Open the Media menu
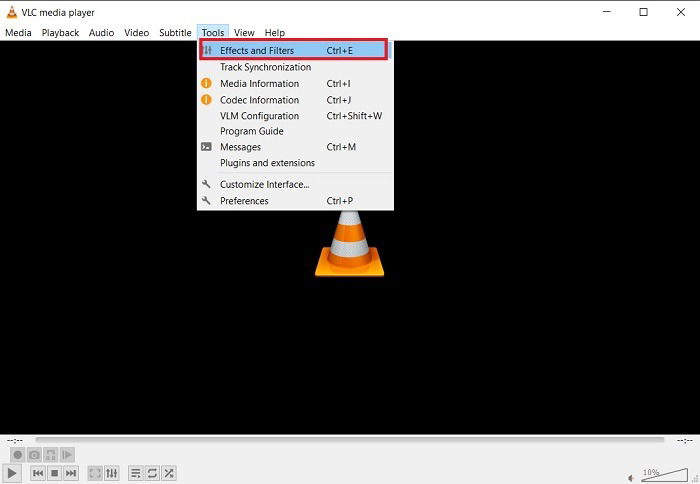This screenshot has height=484, width=700. point(18,33)
